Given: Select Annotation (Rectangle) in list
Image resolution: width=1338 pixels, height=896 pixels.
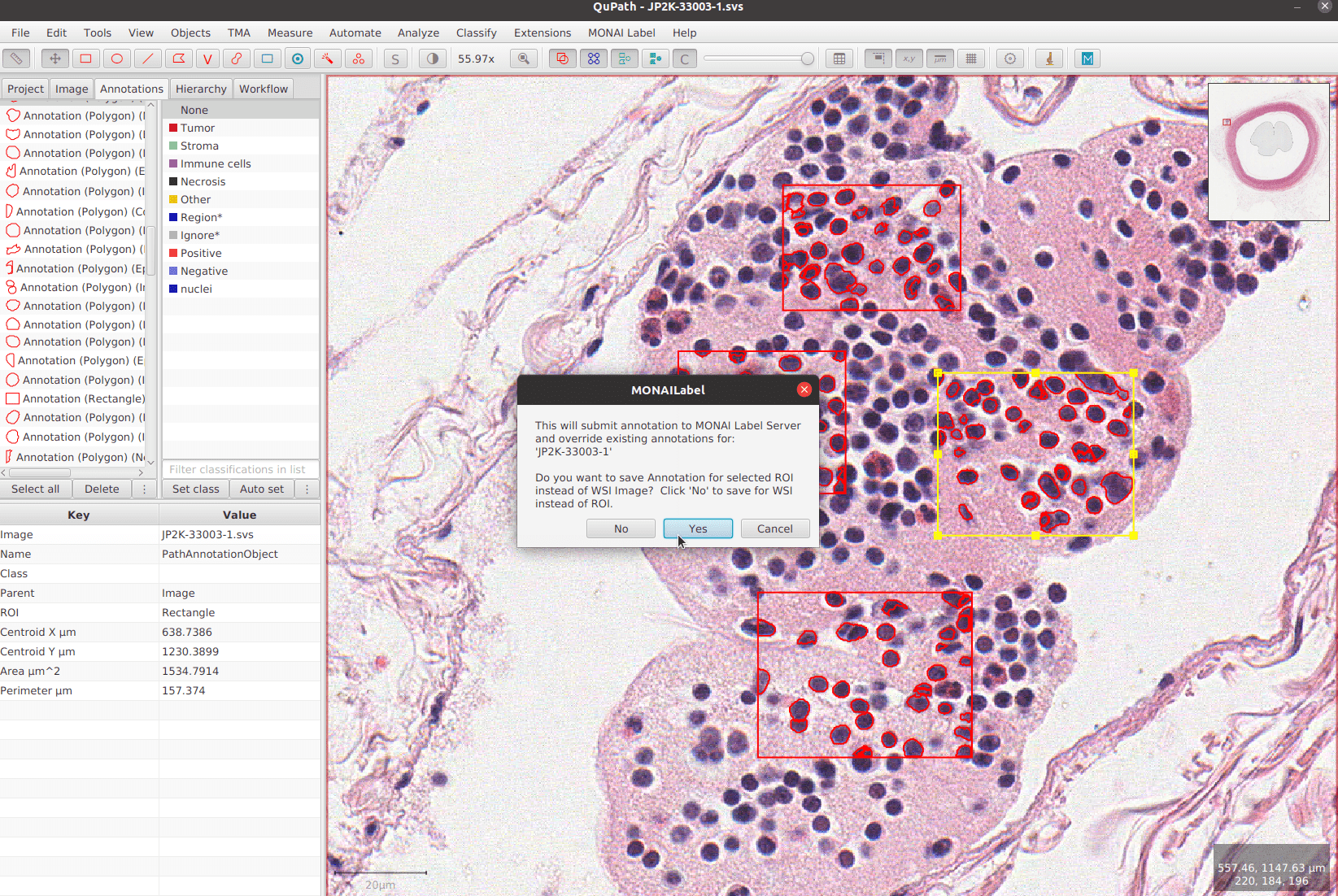Looking at the screenshot, I should tap(75, 398).
